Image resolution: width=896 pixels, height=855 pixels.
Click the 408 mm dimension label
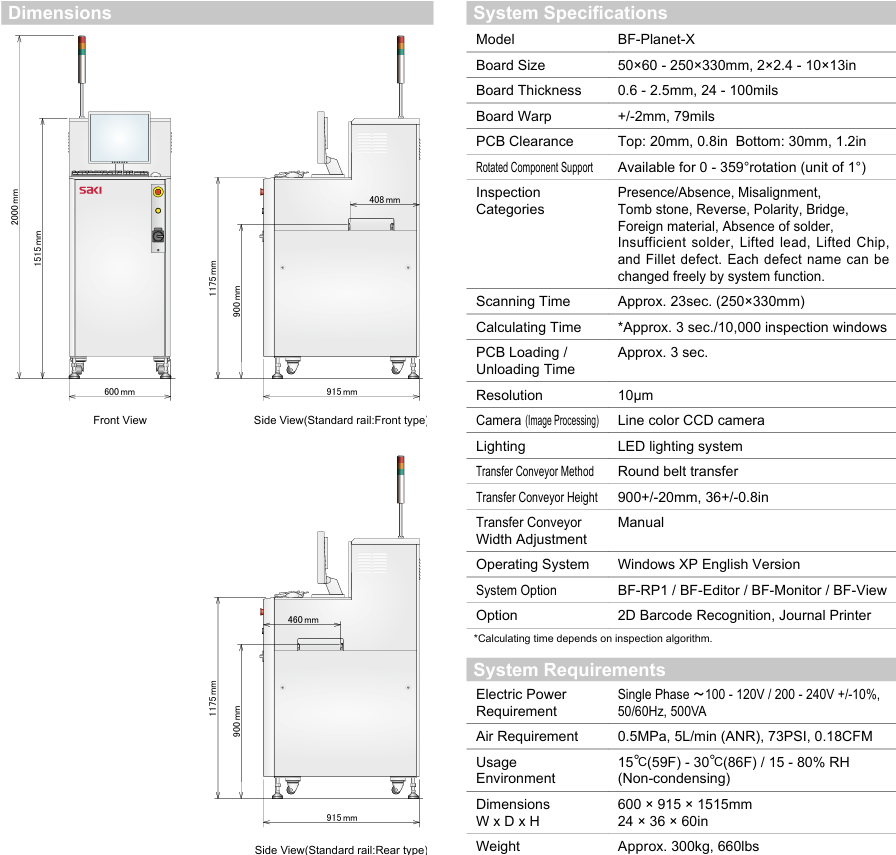click(x=384, y=200)
